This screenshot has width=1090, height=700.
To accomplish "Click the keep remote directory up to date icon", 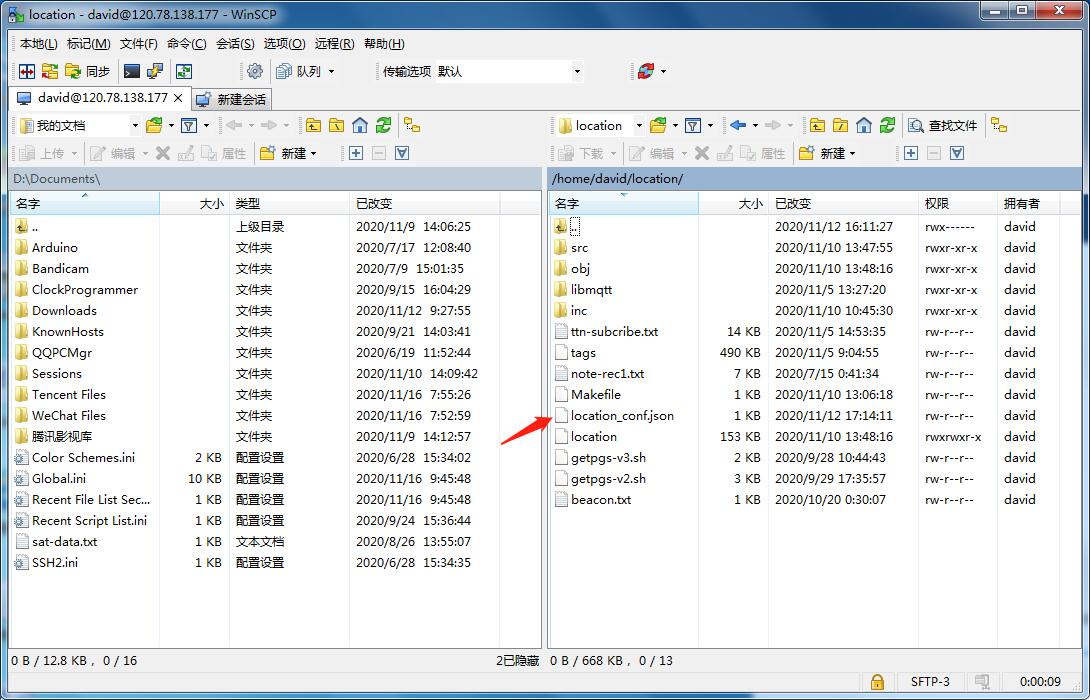I will tap(184, 71).
